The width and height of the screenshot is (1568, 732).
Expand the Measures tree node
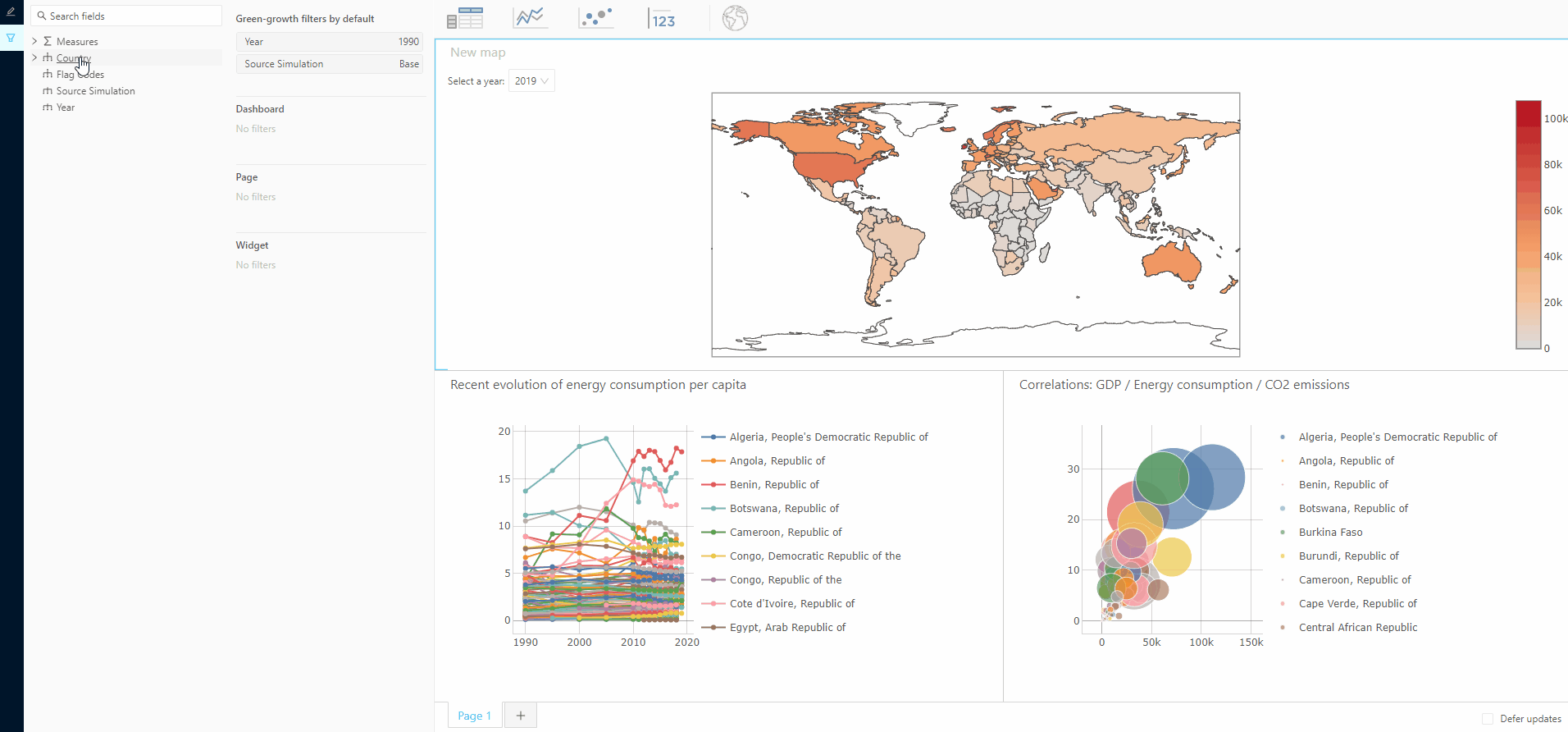coord(34,41)
